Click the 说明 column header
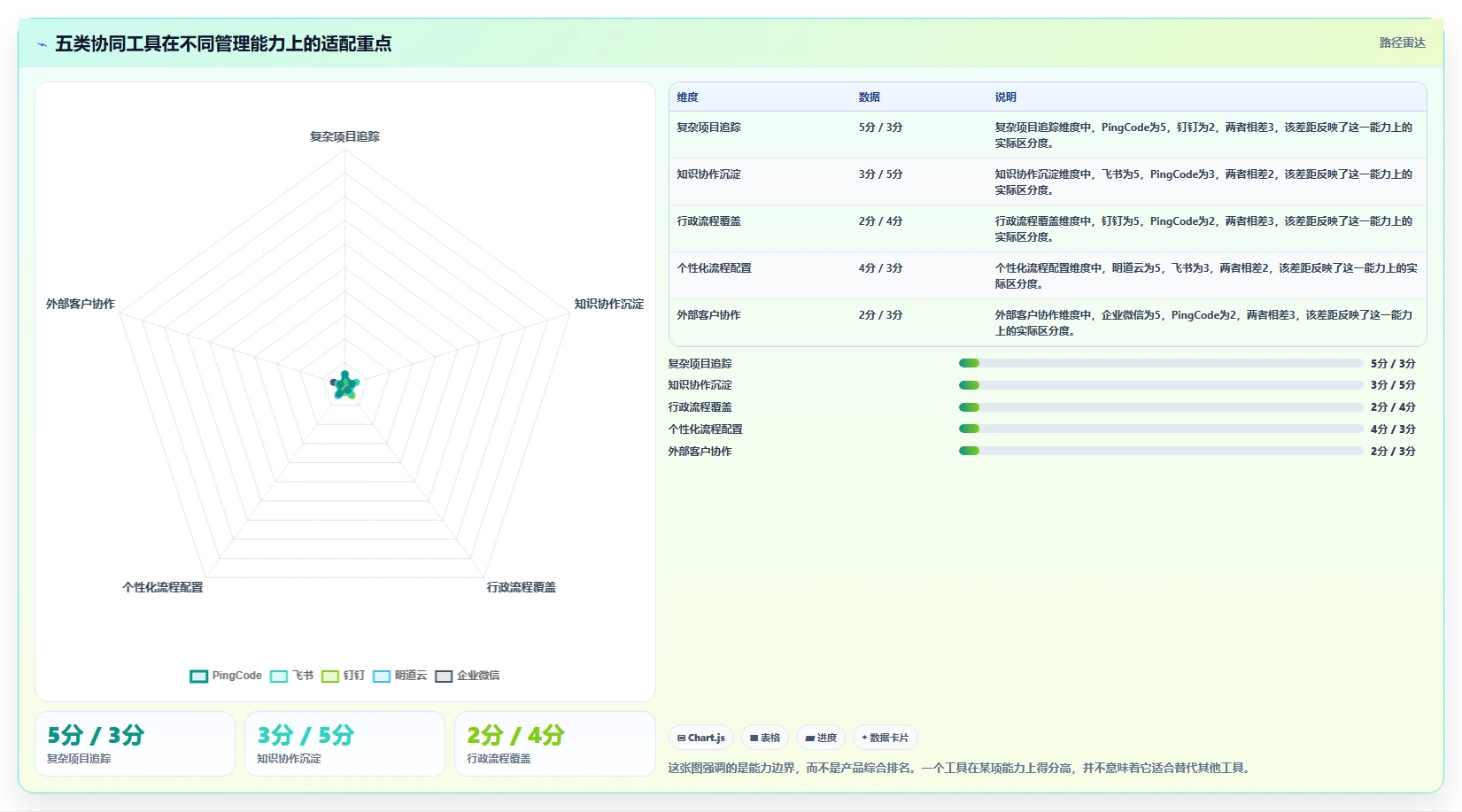 pyautogui.click(x=1006, y=97)
